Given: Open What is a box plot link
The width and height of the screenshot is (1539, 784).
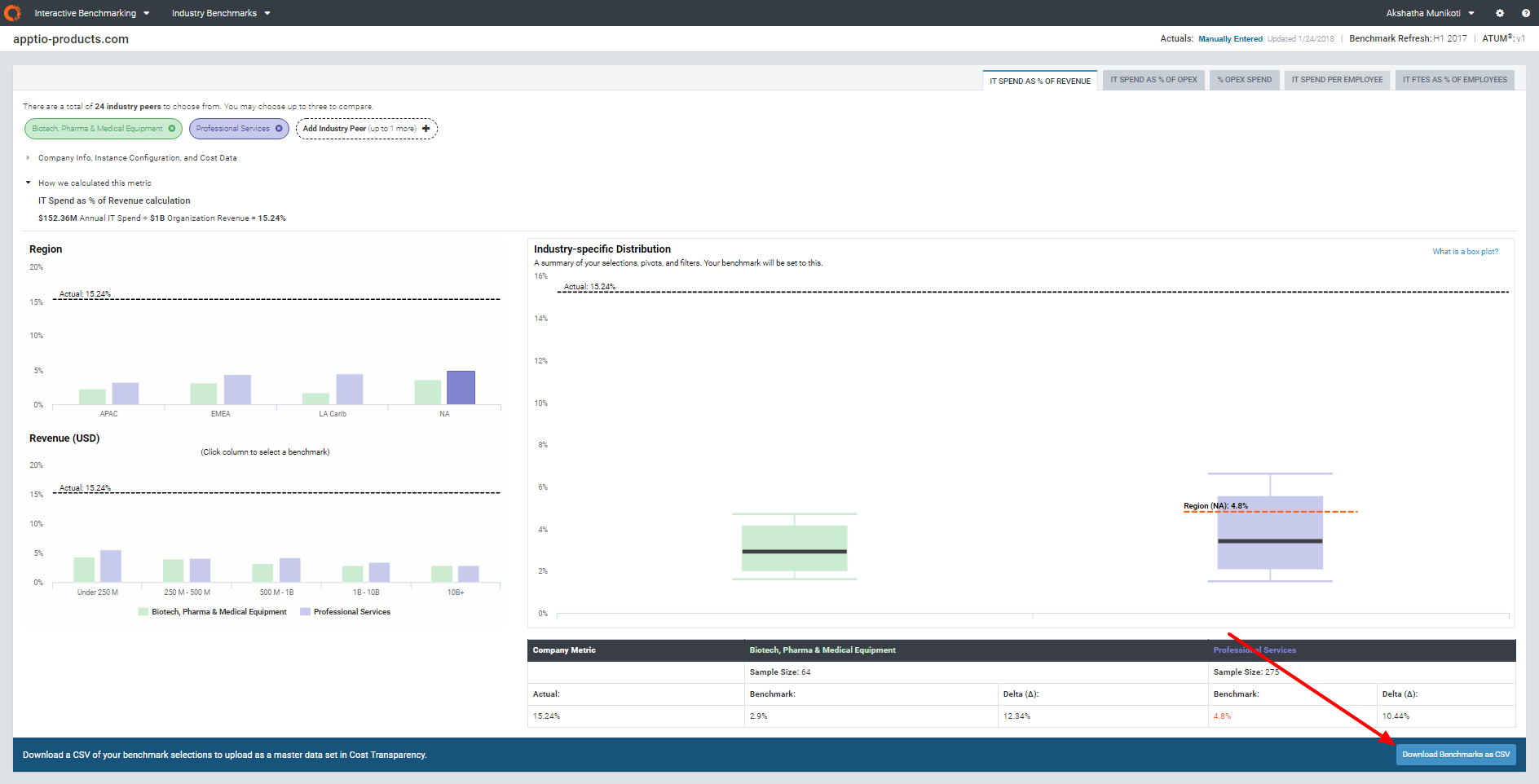Looking at the screenshot, I should tap(1466, 252).
